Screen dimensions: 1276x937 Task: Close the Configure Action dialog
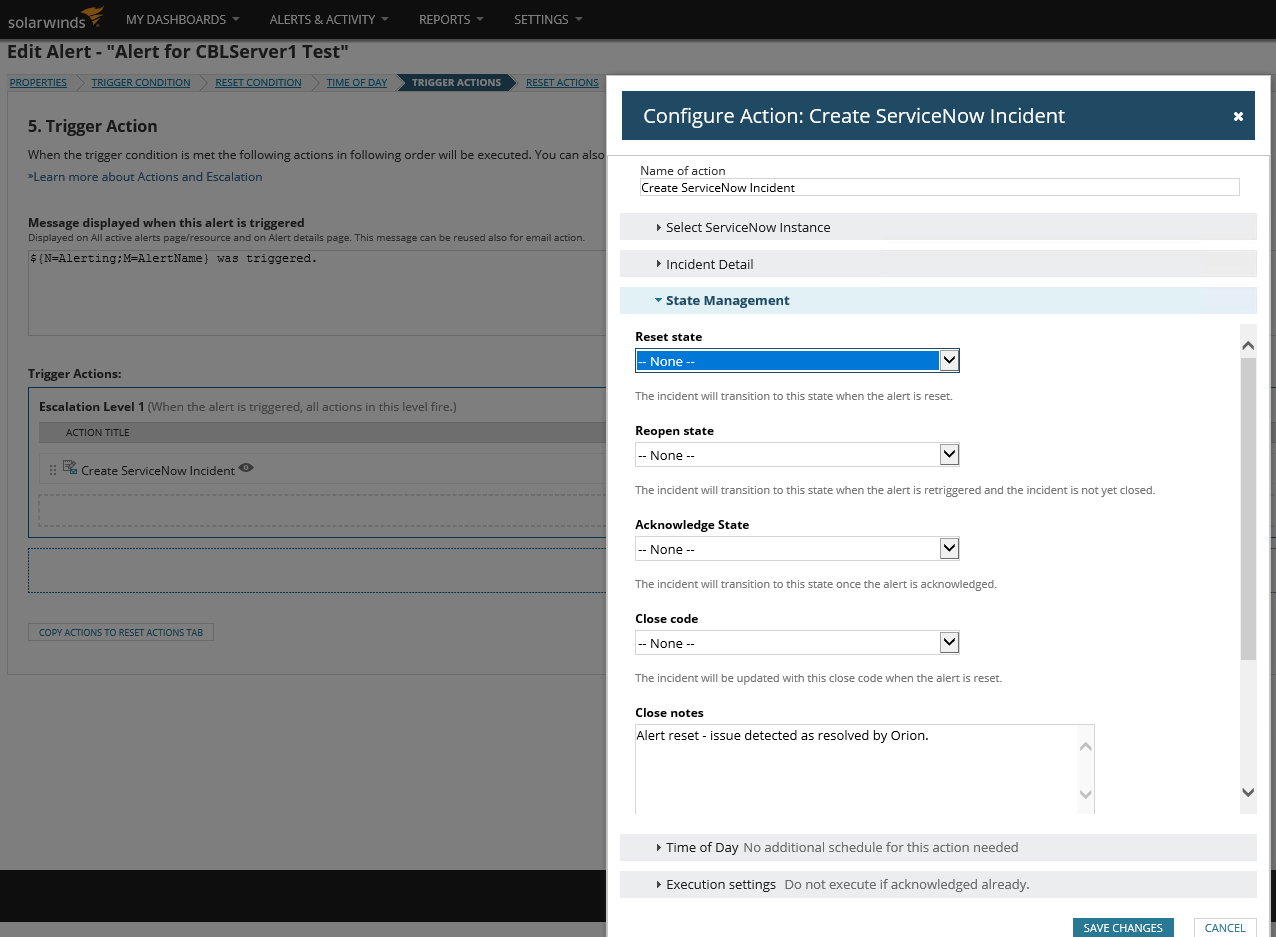pyautogui.click(x=1238, y=117)
